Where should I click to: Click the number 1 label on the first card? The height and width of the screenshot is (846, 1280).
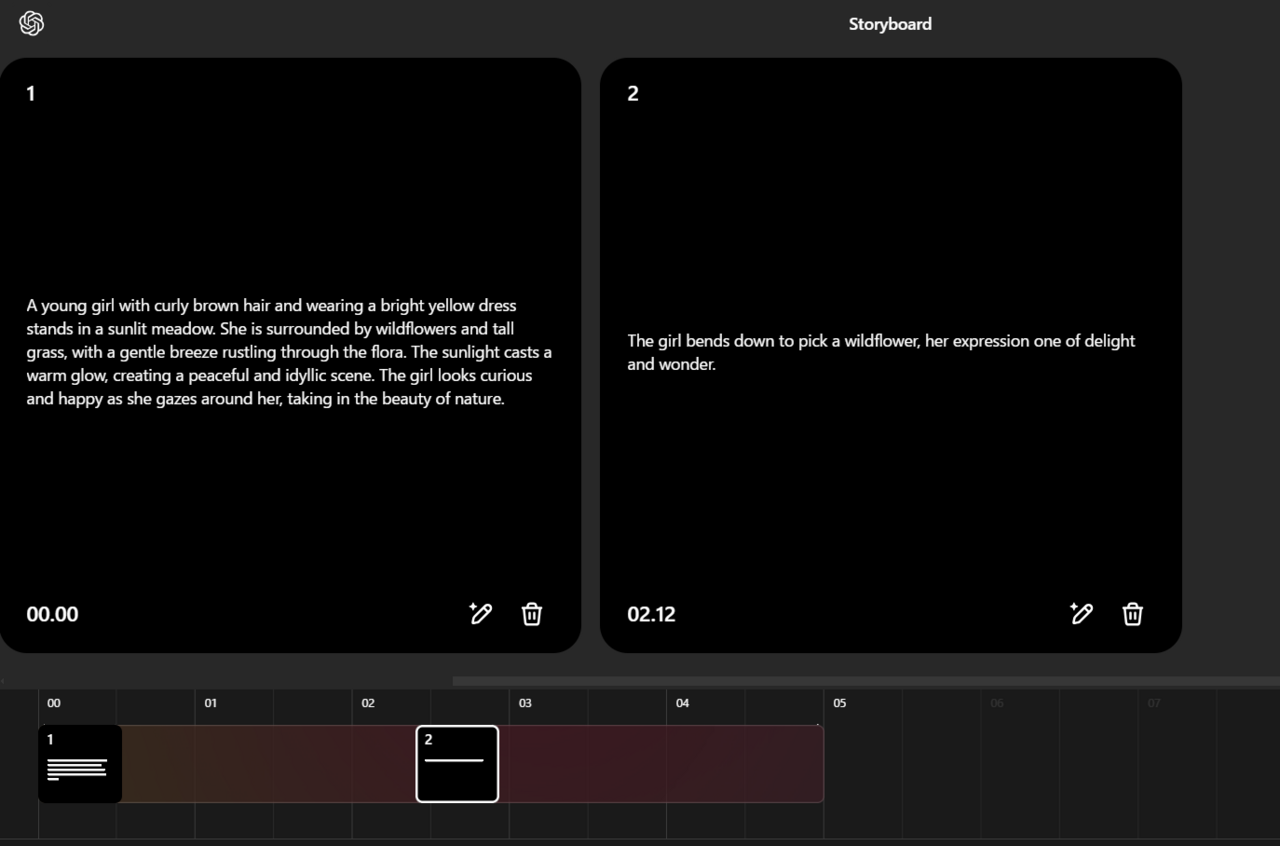[x=31, y=93]
